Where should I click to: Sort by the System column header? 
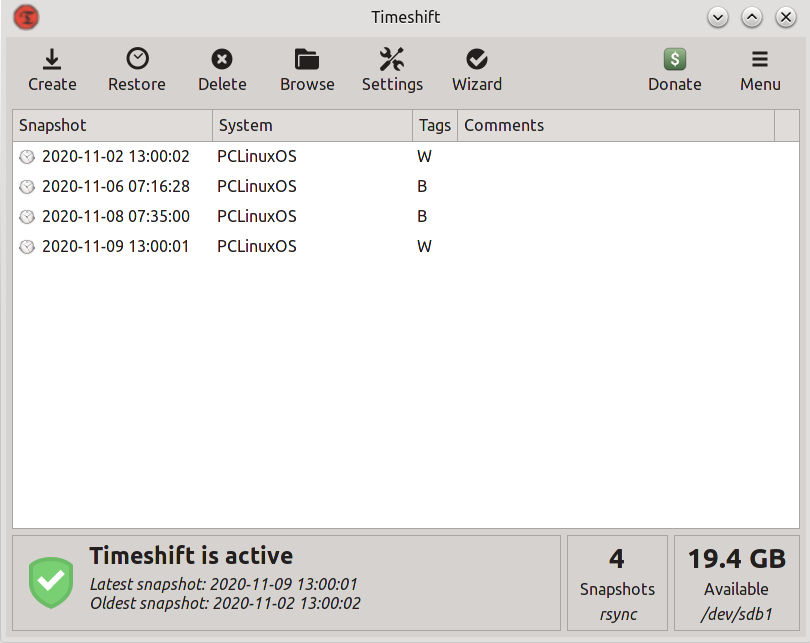tap(313, 126)
